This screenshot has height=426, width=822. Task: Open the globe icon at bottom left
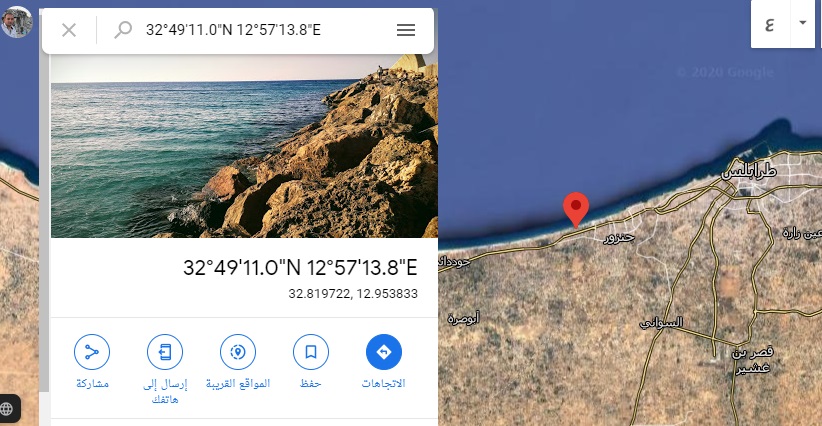7,409
